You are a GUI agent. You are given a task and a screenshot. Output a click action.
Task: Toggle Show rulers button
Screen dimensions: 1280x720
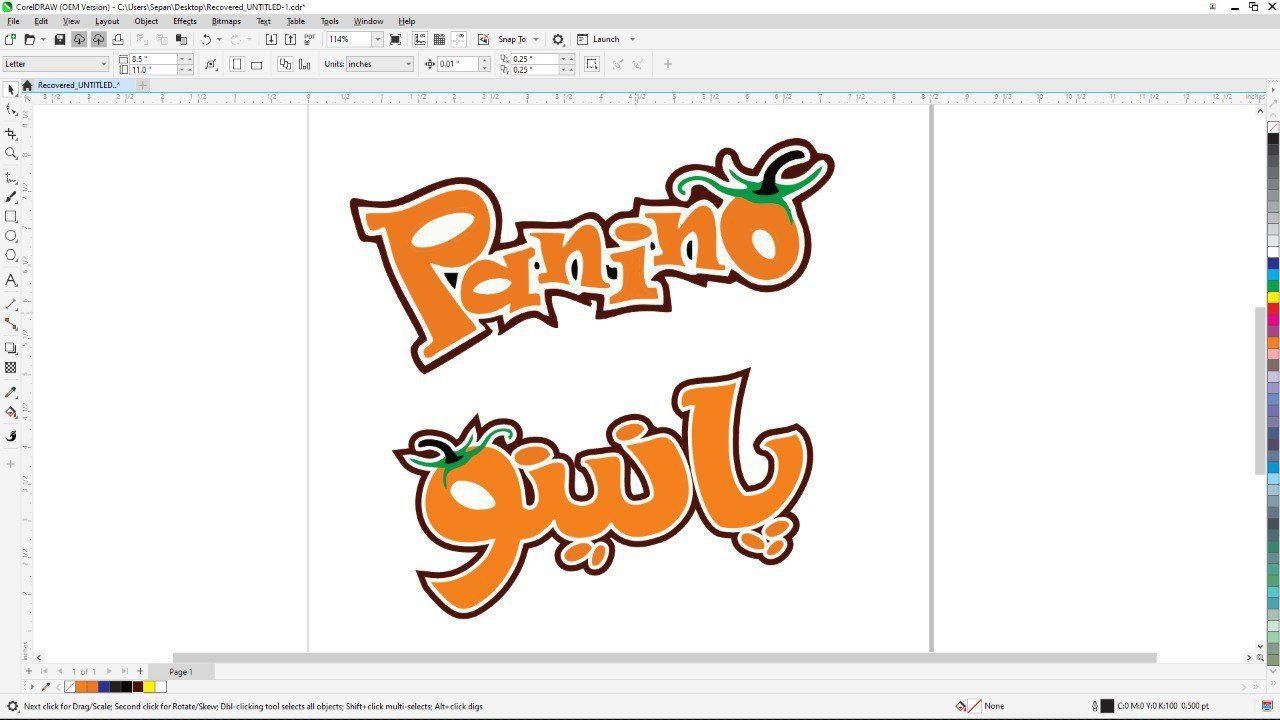pos(420,39)
